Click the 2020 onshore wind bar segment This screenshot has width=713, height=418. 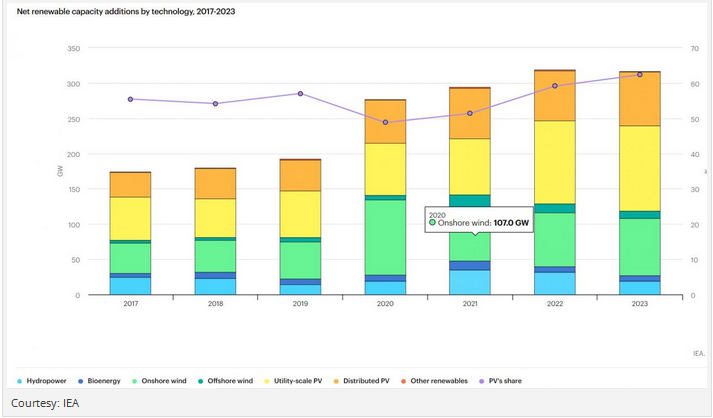(385, 237)
